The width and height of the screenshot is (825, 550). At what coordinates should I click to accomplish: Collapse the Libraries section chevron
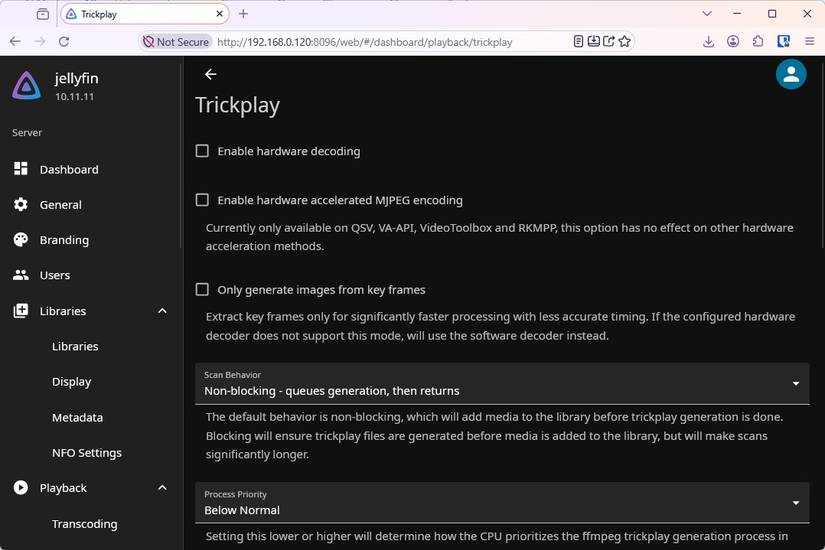162,311
